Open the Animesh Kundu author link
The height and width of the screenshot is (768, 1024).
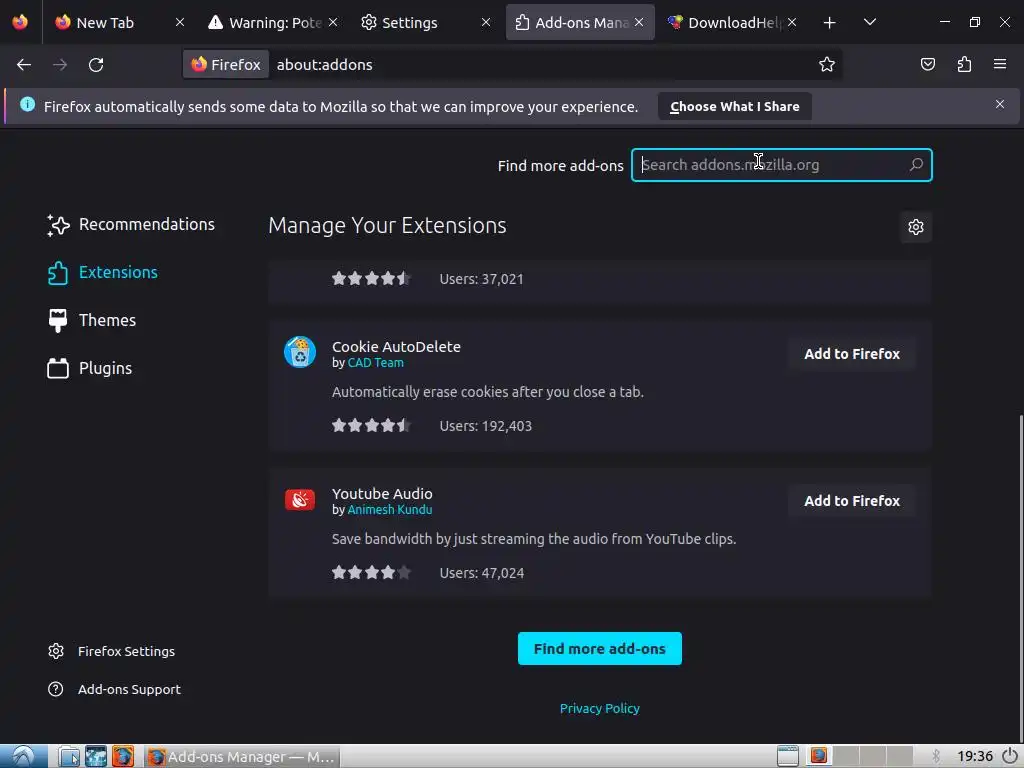(x=390, y=509)
